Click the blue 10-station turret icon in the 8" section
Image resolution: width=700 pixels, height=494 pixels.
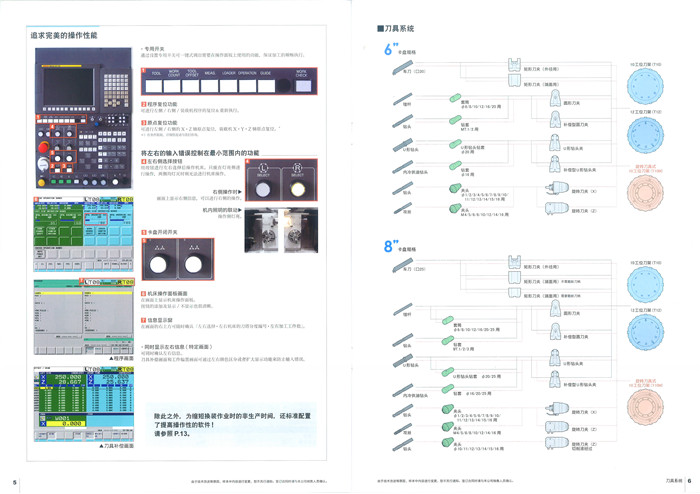click(645, 284)
